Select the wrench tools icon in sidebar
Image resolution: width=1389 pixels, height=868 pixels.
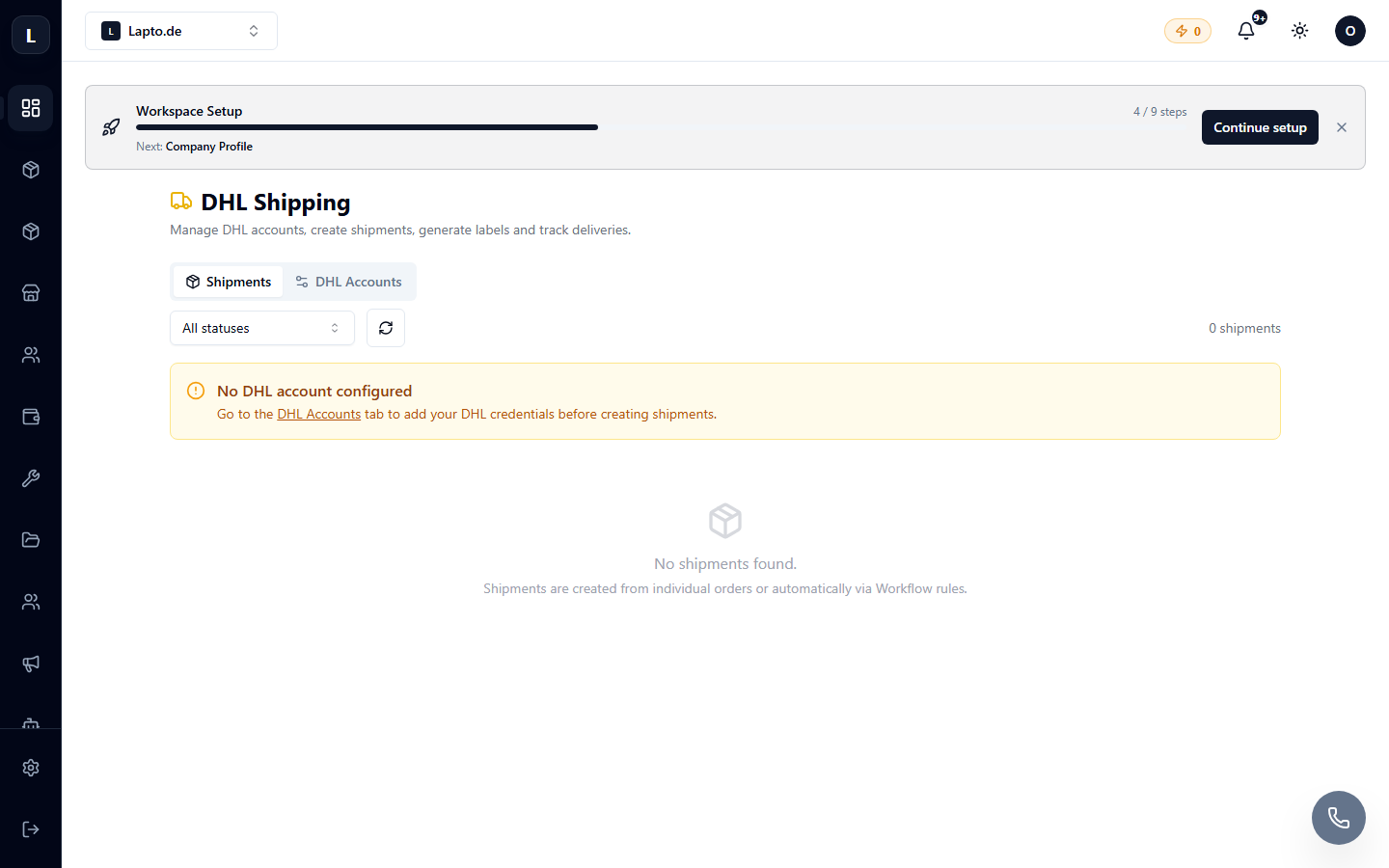point(31,478)
